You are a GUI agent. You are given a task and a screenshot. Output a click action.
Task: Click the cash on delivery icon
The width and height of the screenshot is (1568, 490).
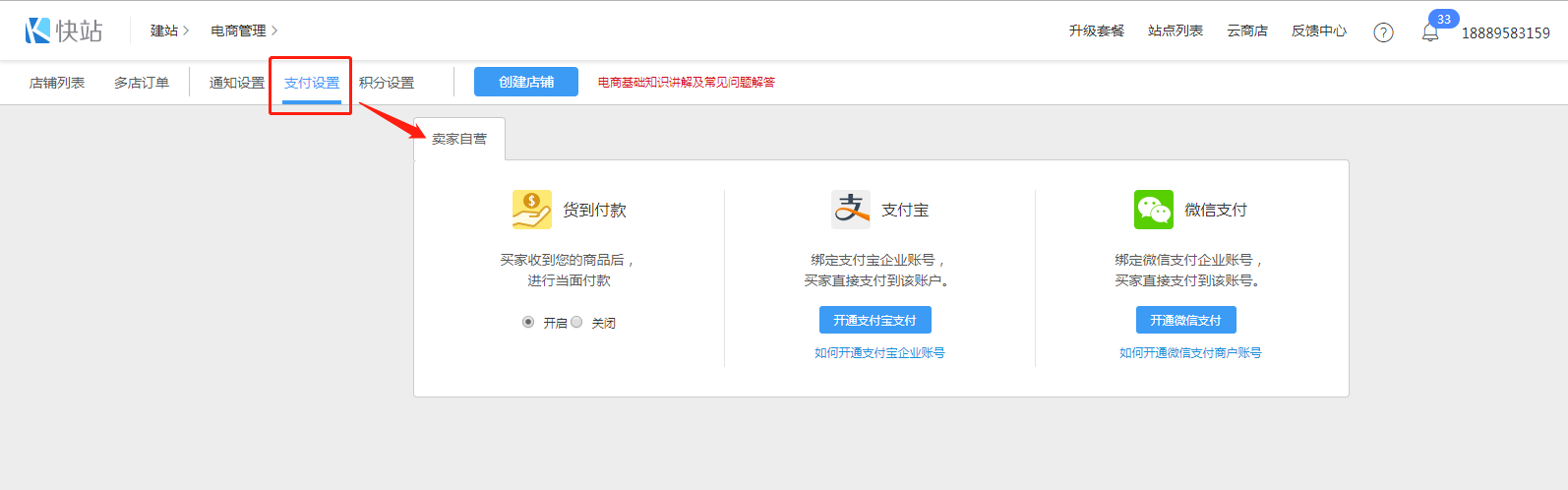[531, 210]
